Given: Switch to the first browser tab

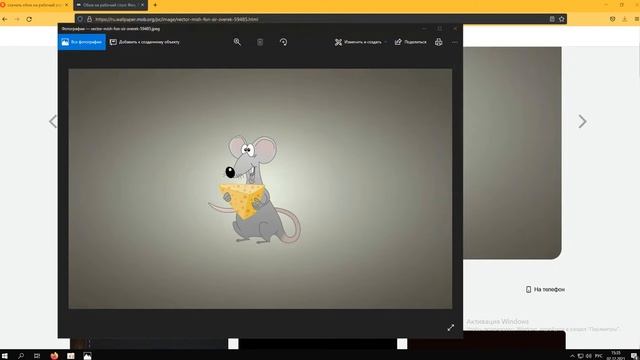Looking at the screenshot, I should 33,5.
